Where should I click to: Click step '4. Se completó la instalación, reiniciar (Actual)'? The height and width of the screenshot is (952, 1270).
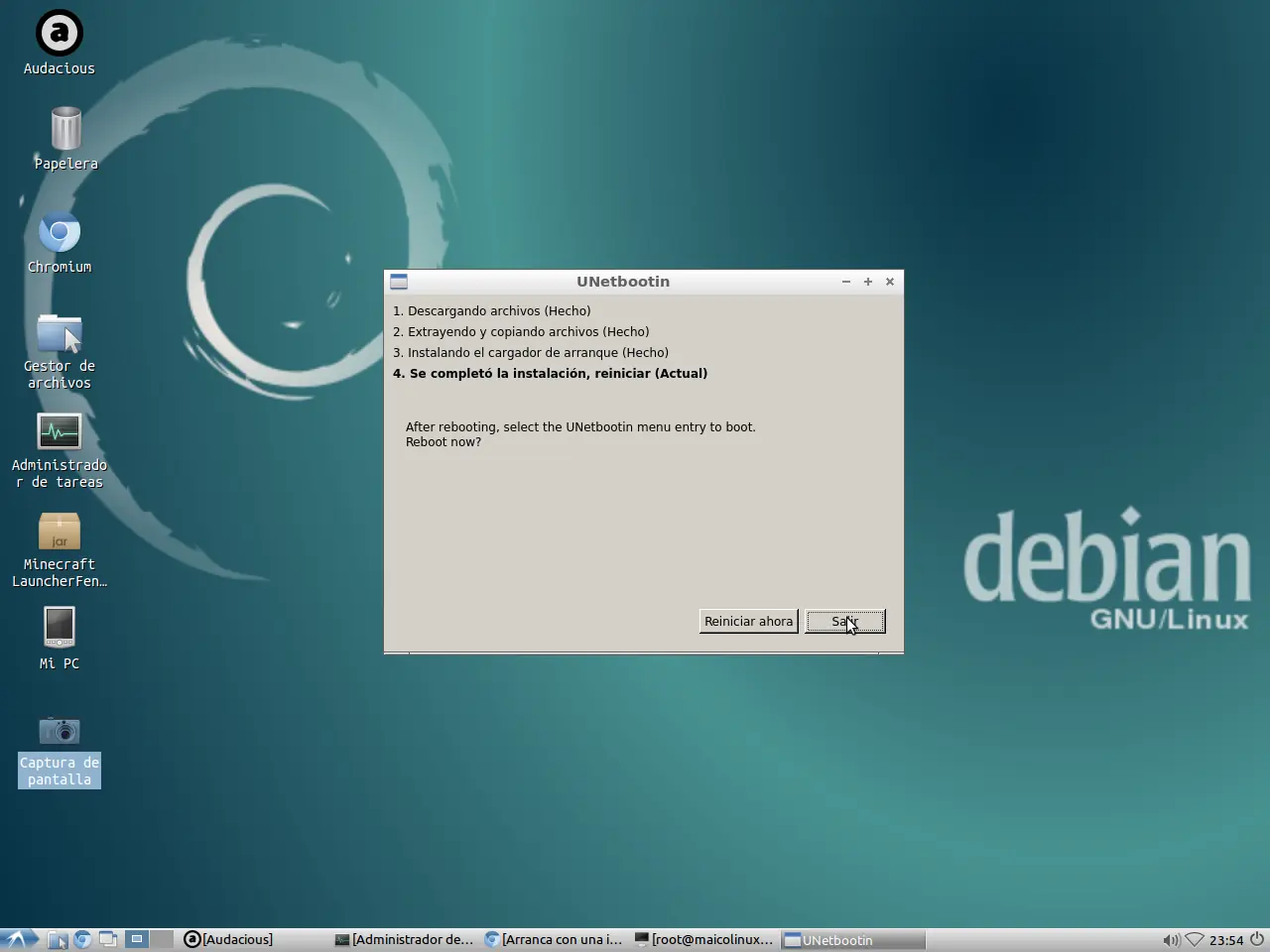[x=551, y=374]
